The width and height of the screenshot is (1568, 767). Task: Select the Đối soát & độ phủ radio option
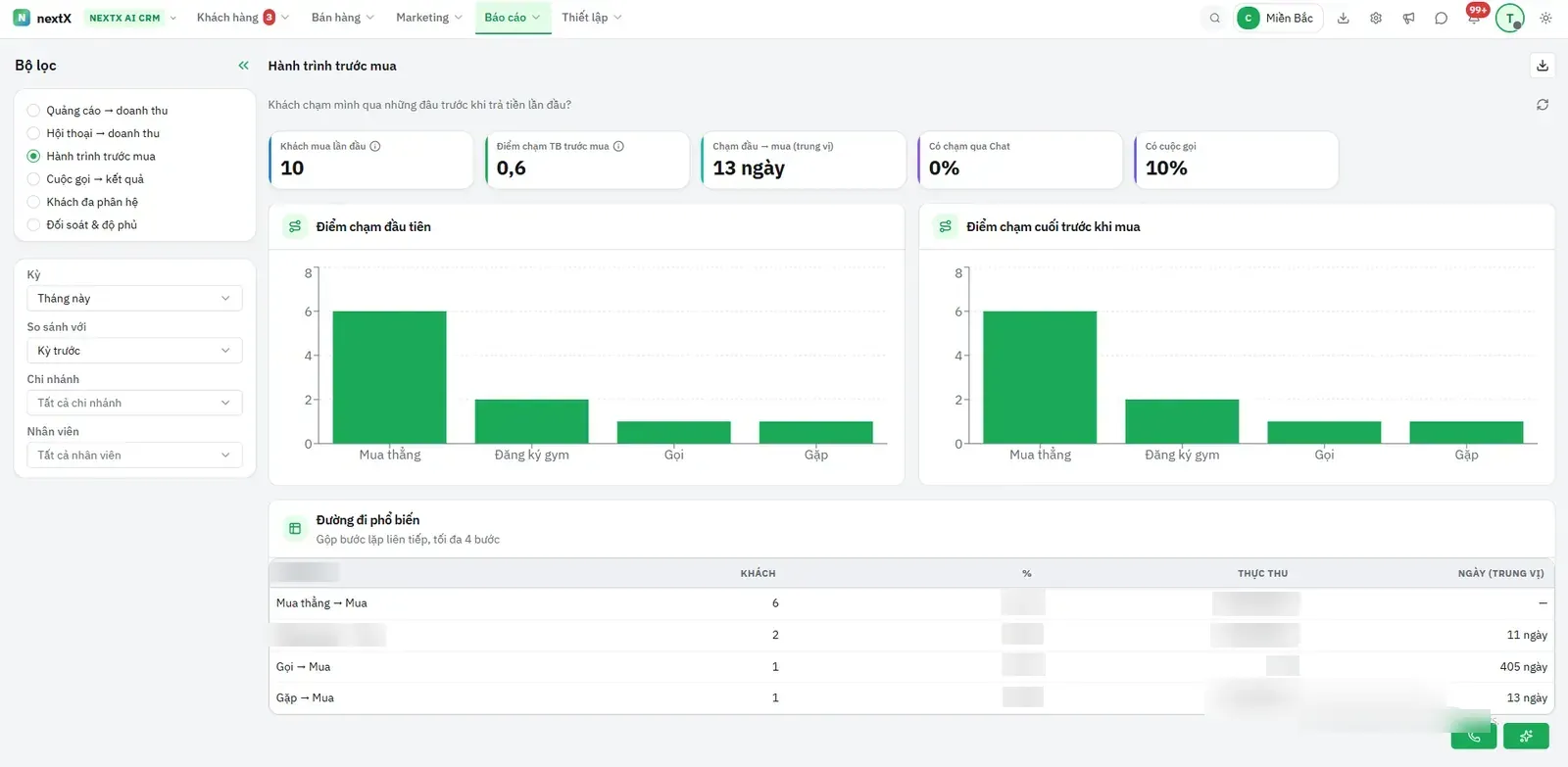pyautogui.click(x=33, y=225)
